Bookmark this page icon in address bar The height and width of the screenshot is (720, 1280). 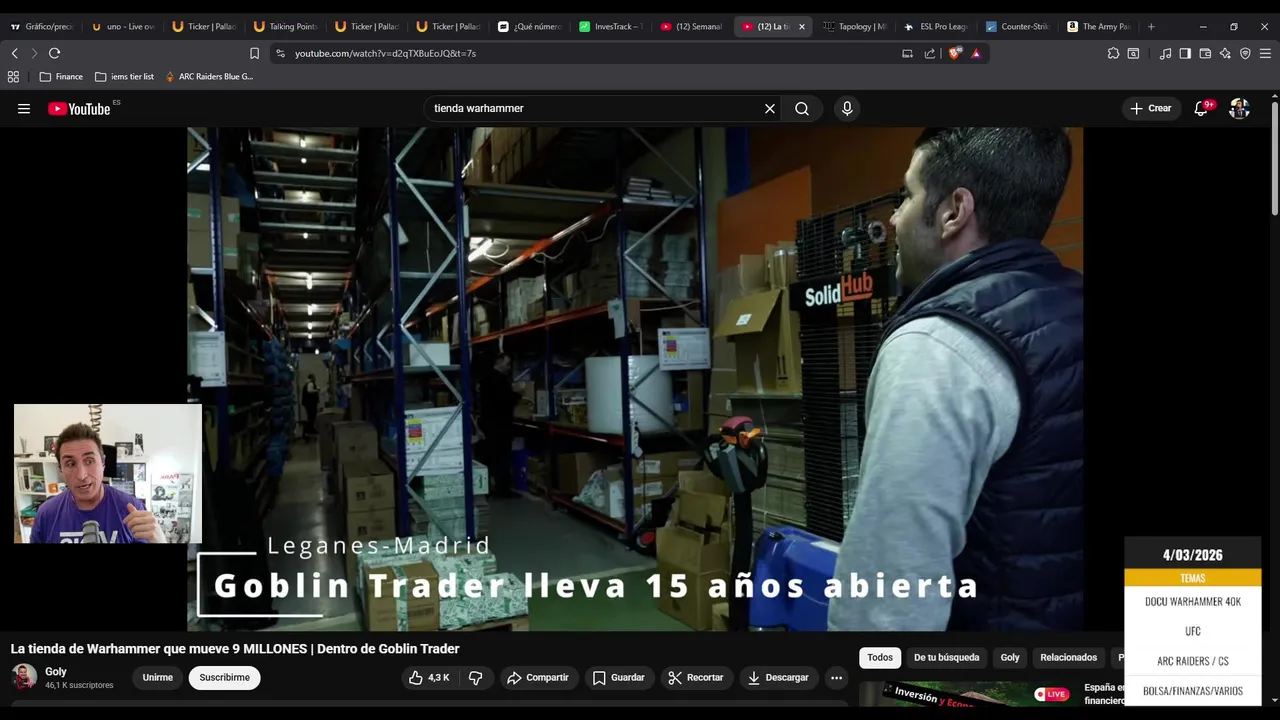click(254, 53)
